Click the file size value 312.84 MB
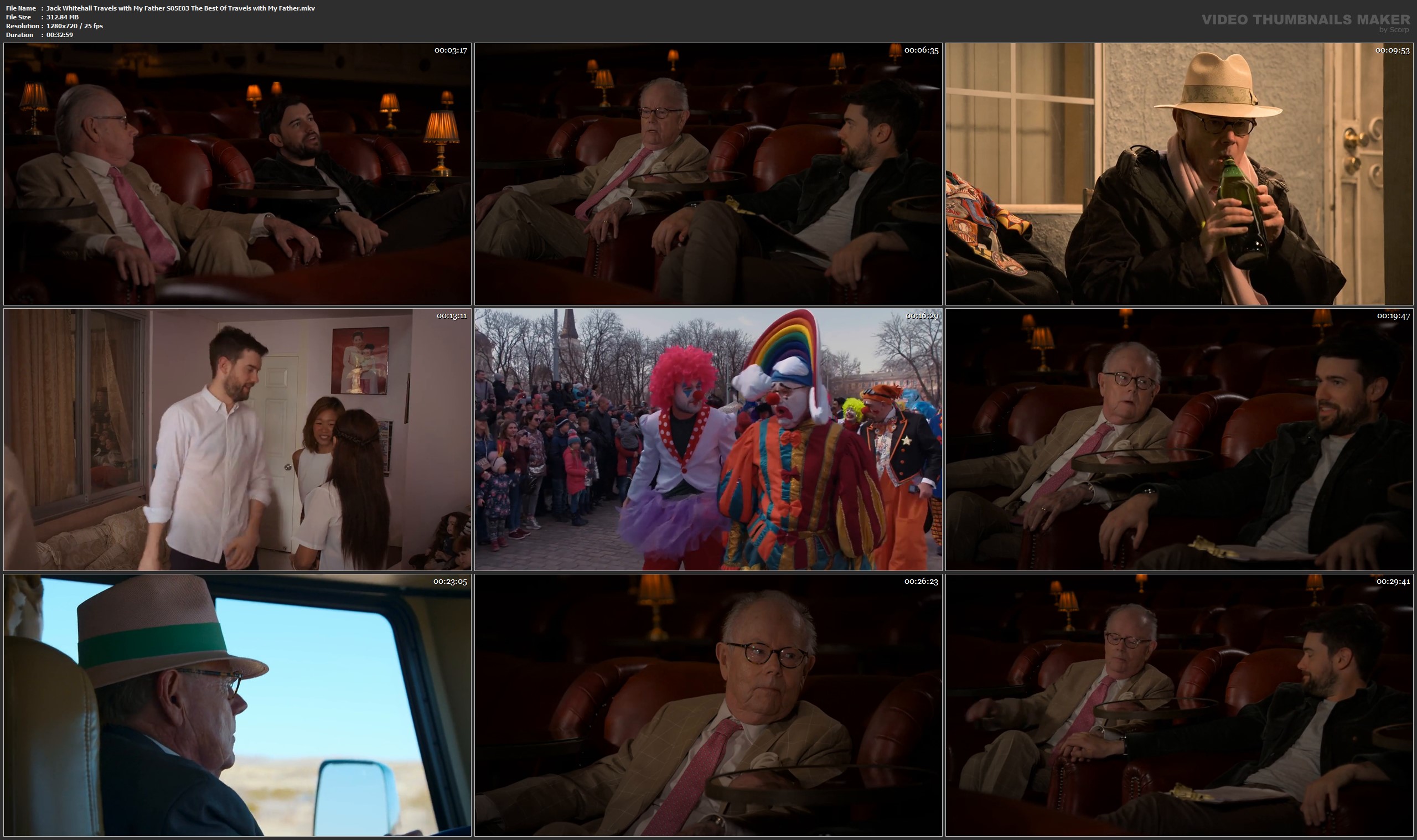 tap(63, 17)
